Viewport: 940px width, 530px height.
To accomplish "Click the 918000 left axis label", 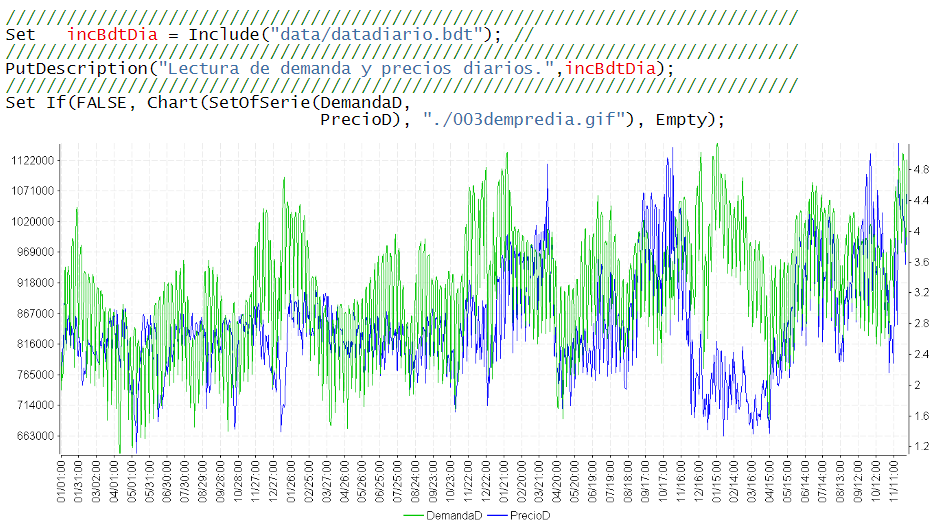I will (35, 283).
